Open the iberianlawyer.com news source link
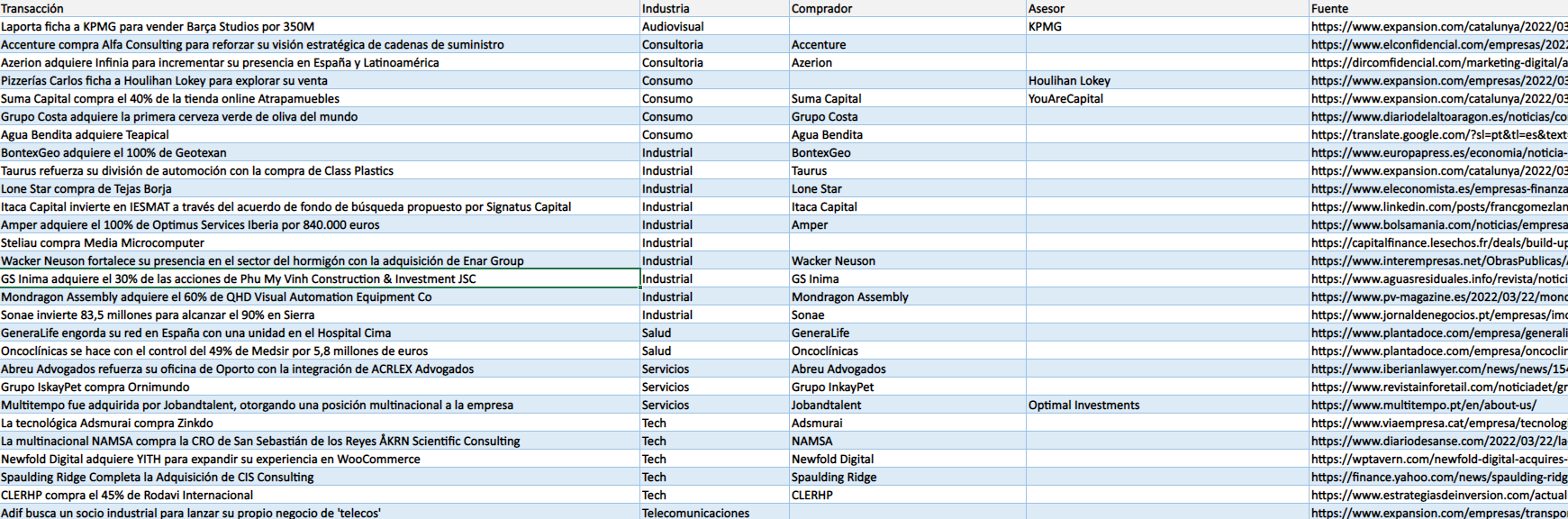The height and width of the screenshot is (519, 1568). [x=1439, y=369]
